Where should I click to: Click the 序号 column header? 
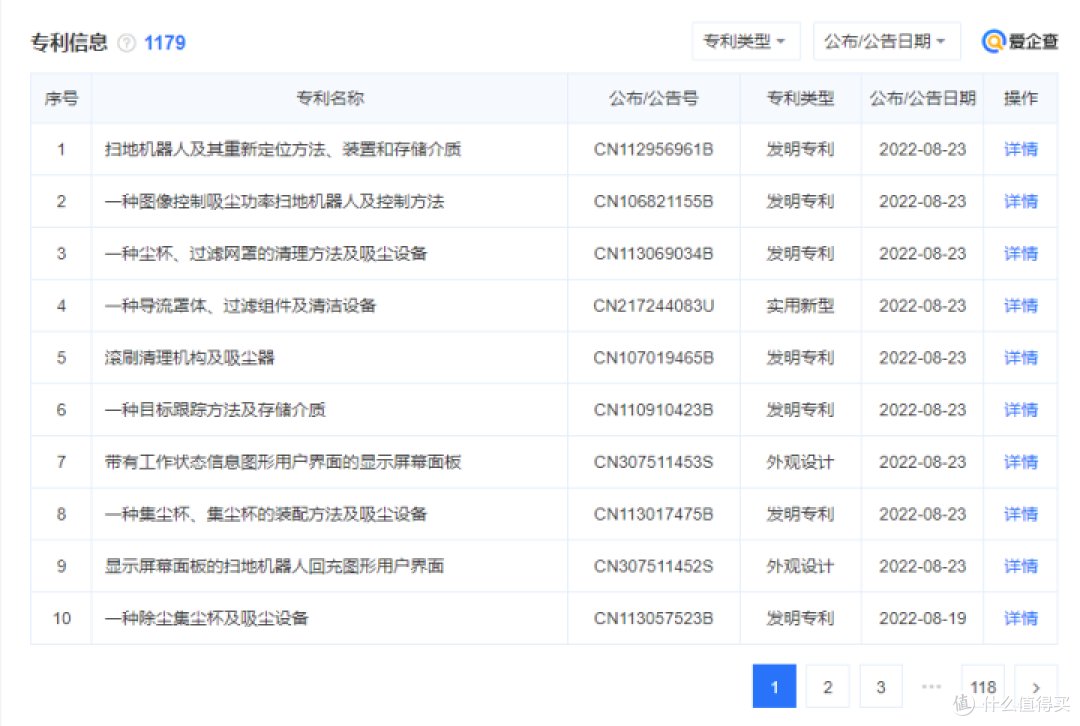click(x=61, y=98)
